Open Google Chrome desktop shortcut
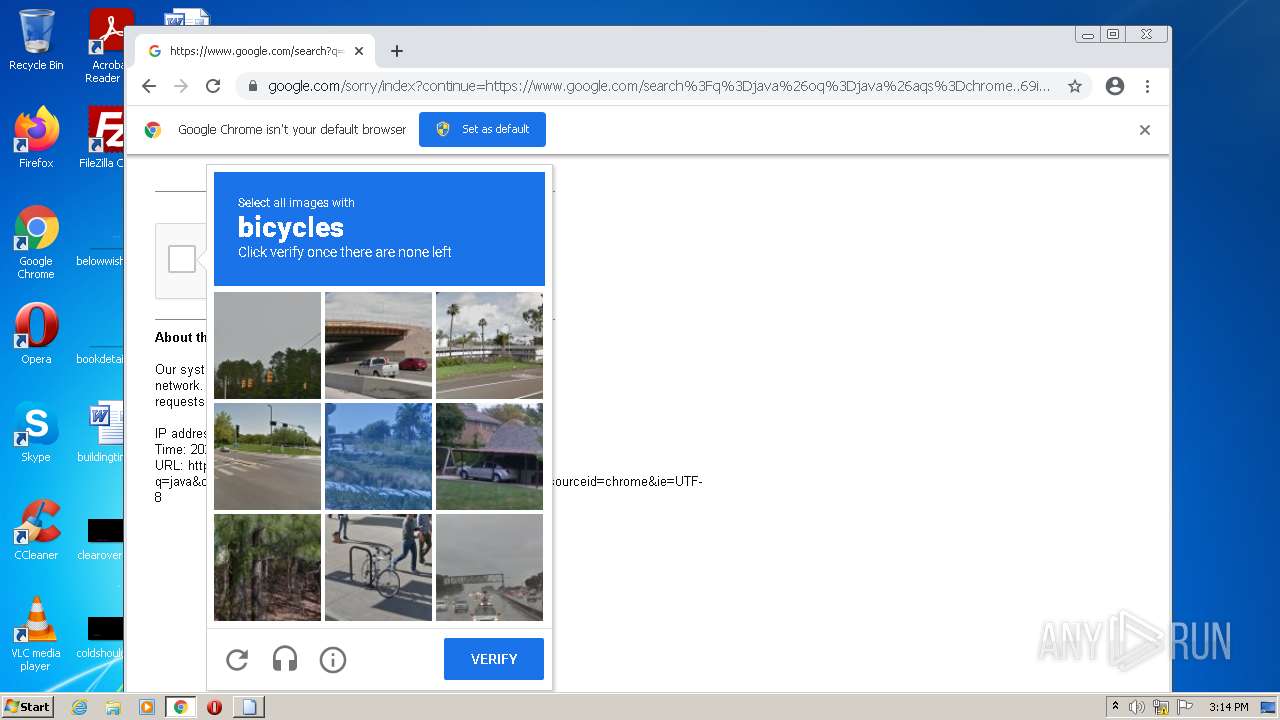The width and height of the screenshot is (1280, 720). [36, 243]
